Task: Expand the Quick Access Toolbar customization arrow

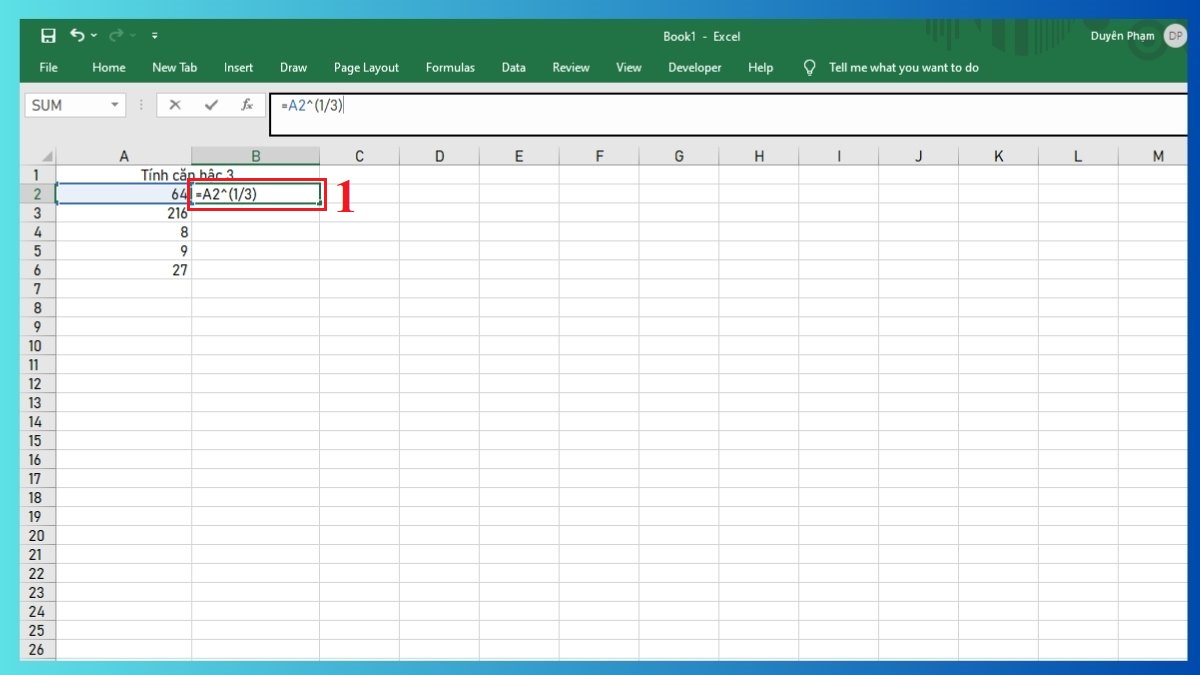Action: tap(155, 36)
